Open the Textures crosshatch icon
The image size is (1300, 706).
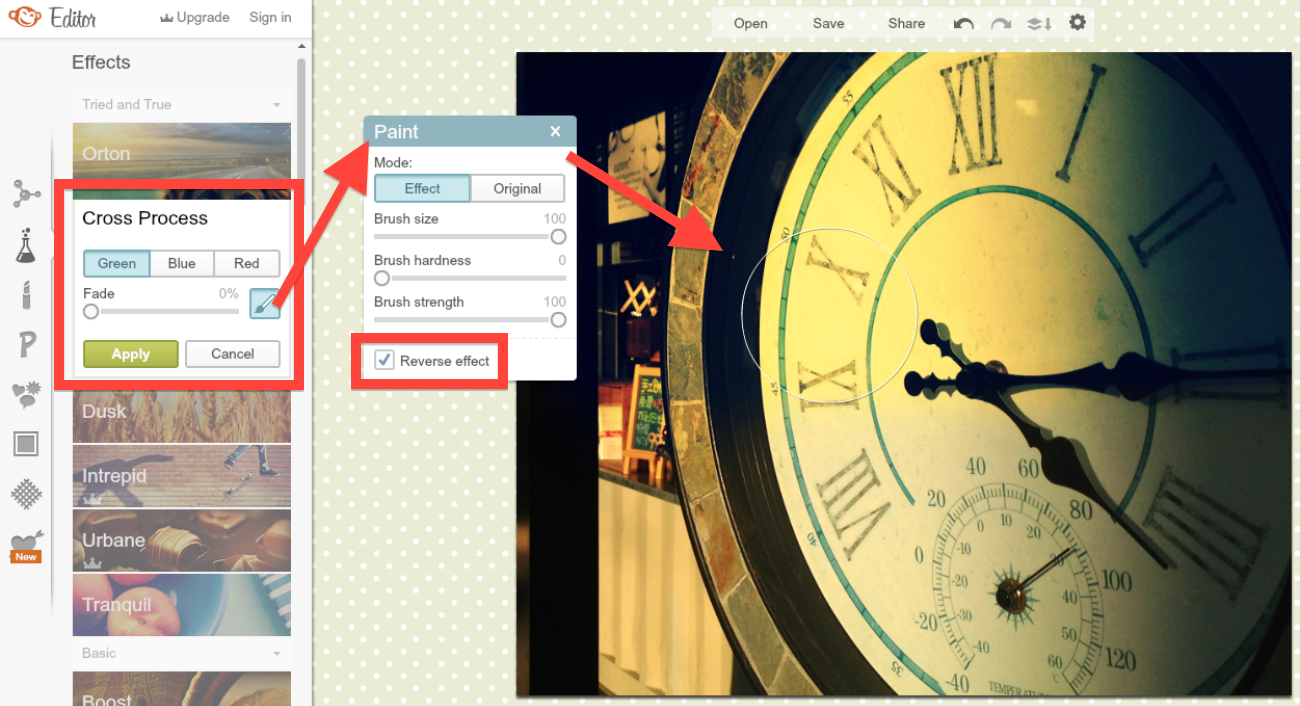(26, 493)
